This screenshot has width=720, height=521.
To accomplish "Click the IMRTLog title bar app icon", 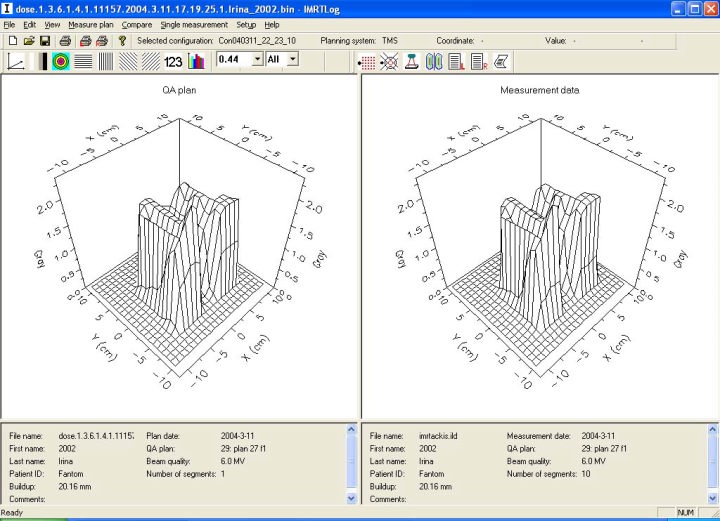I will [6, 8].
